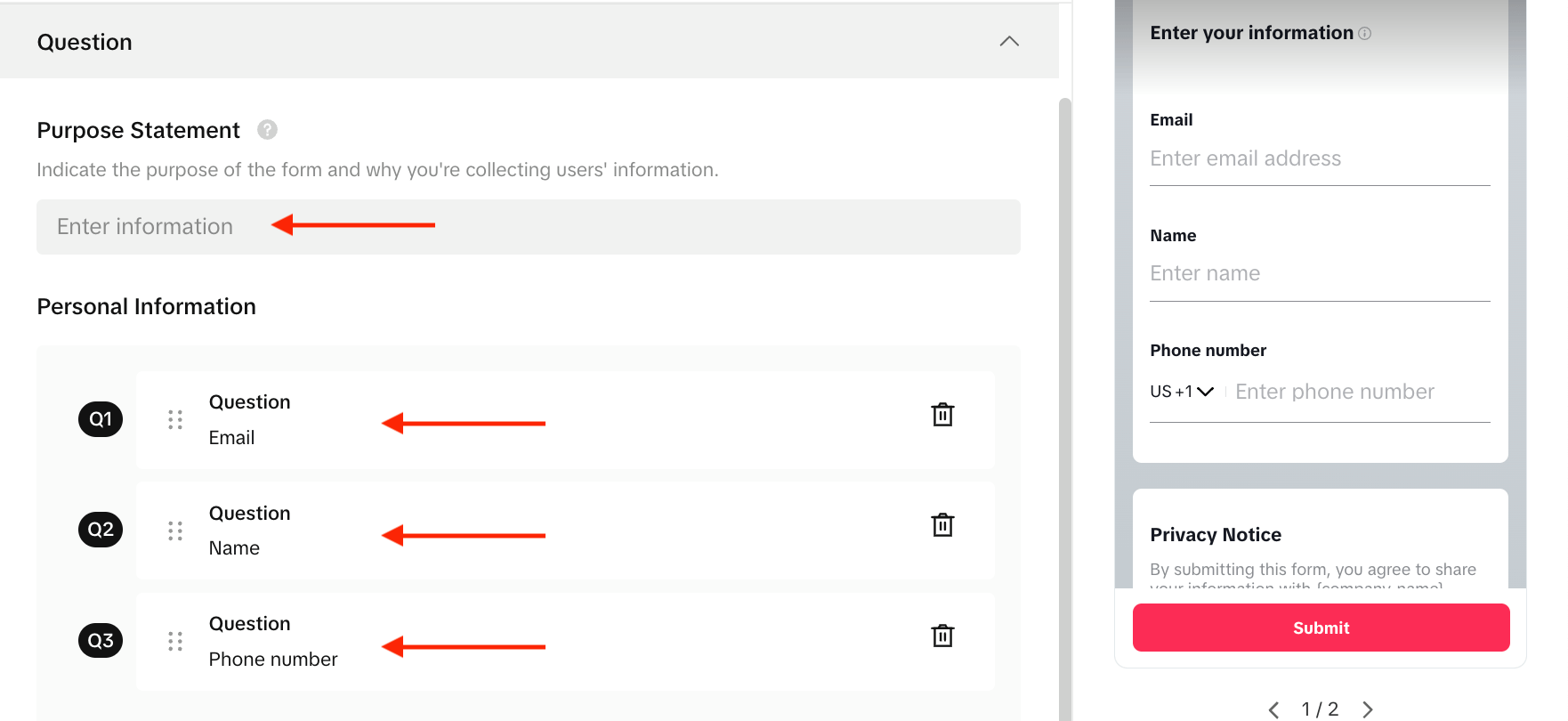
Task: Click the drag handle for Phone number question
Action: coord(175,641)
